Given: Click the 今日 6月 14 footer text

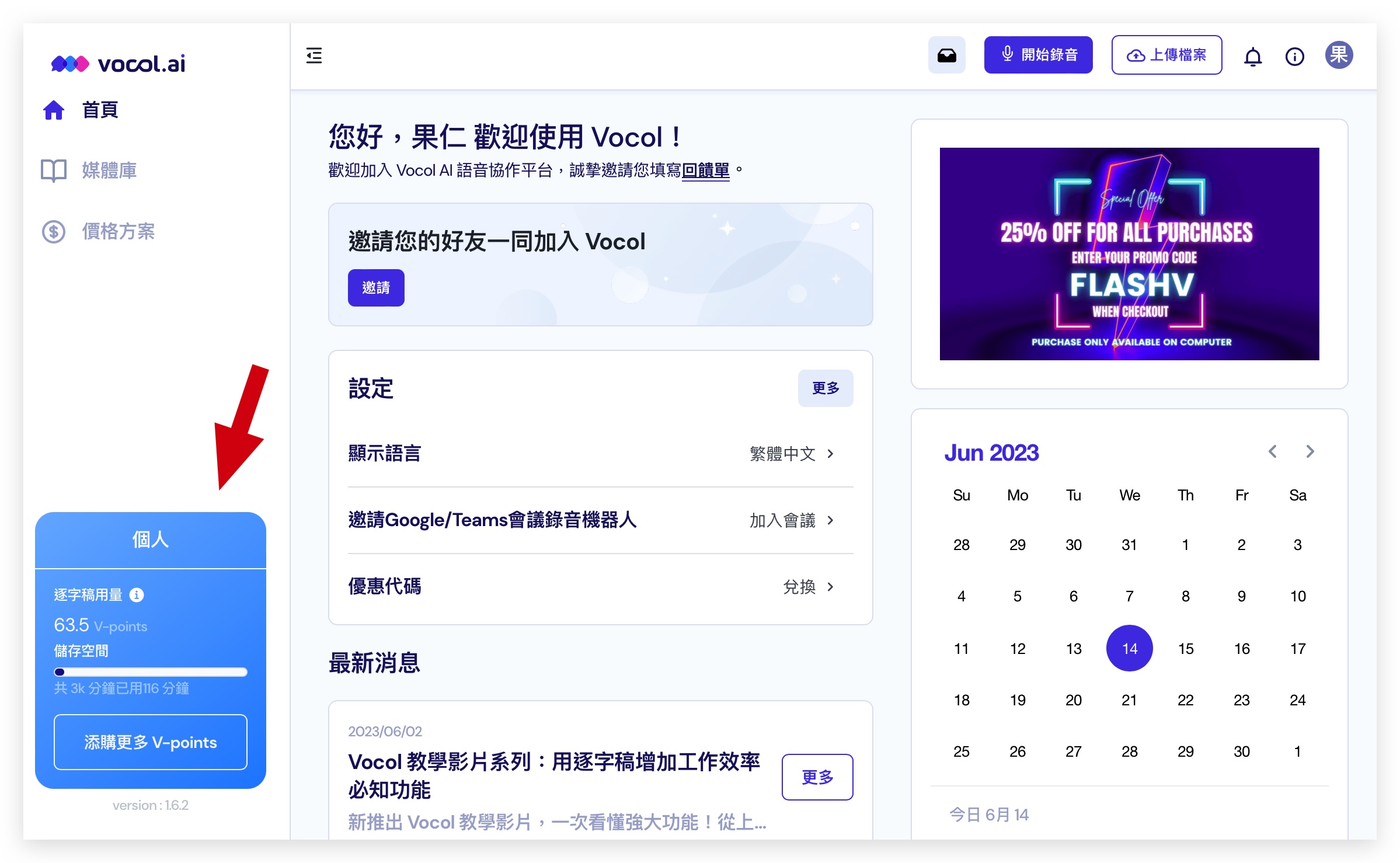Looking at the screenshot, I should pos(989,815).
